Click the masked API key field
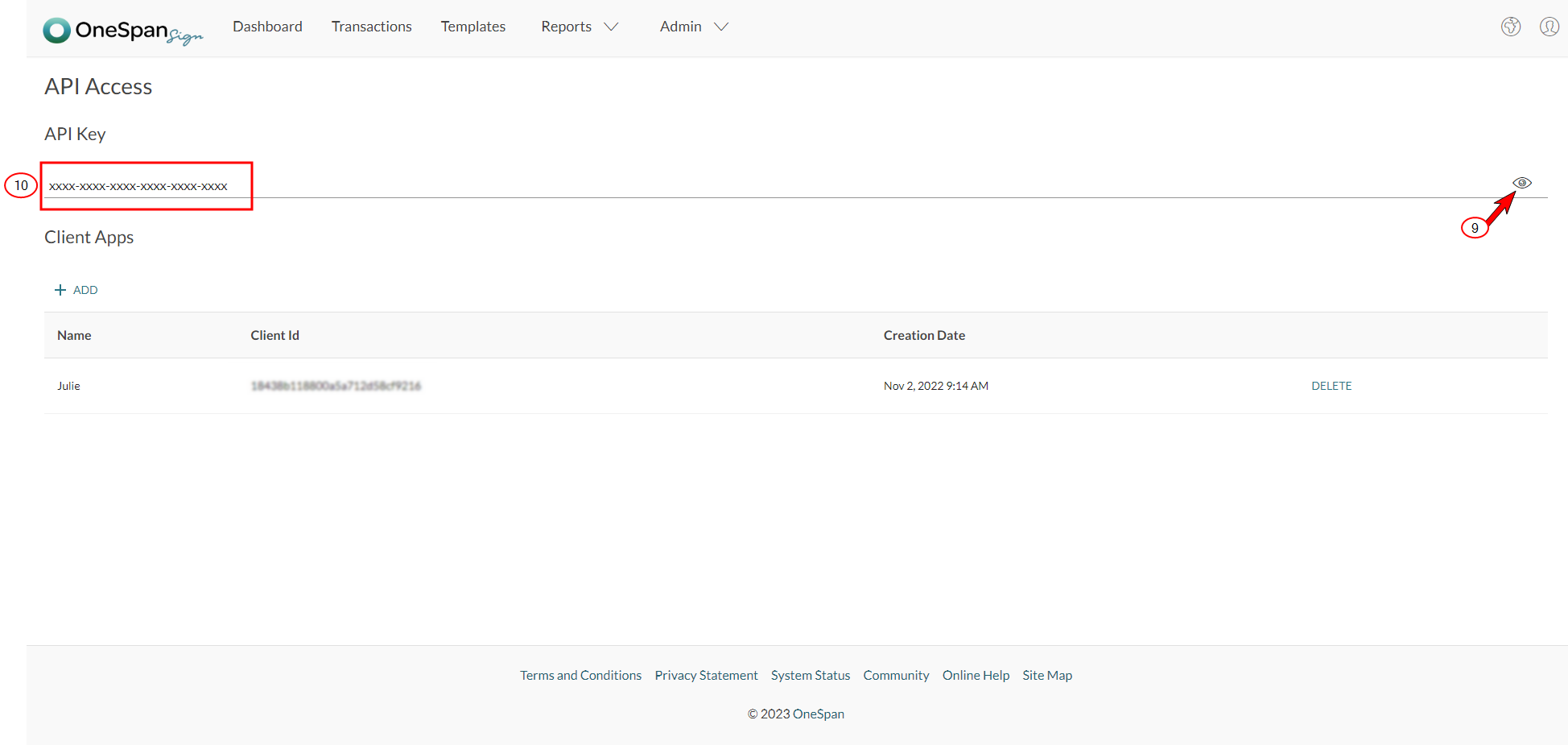The width and height of the screenshot is (1568, 745). point(138,186)
